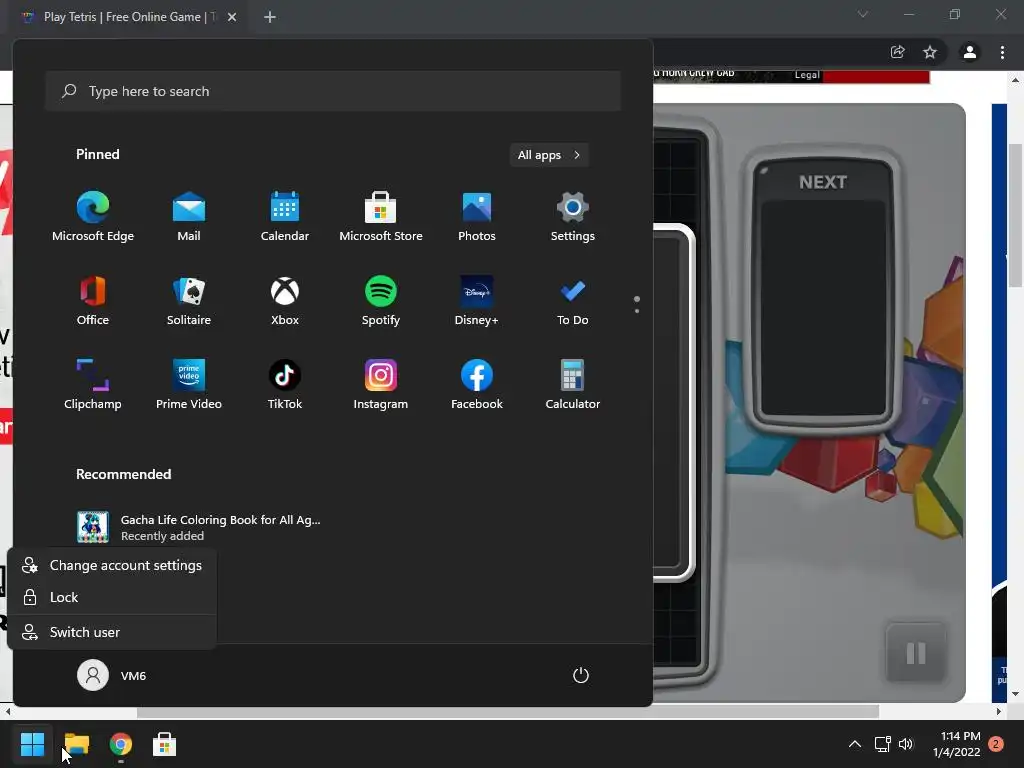Launch Clipchamp video editor

93,385
